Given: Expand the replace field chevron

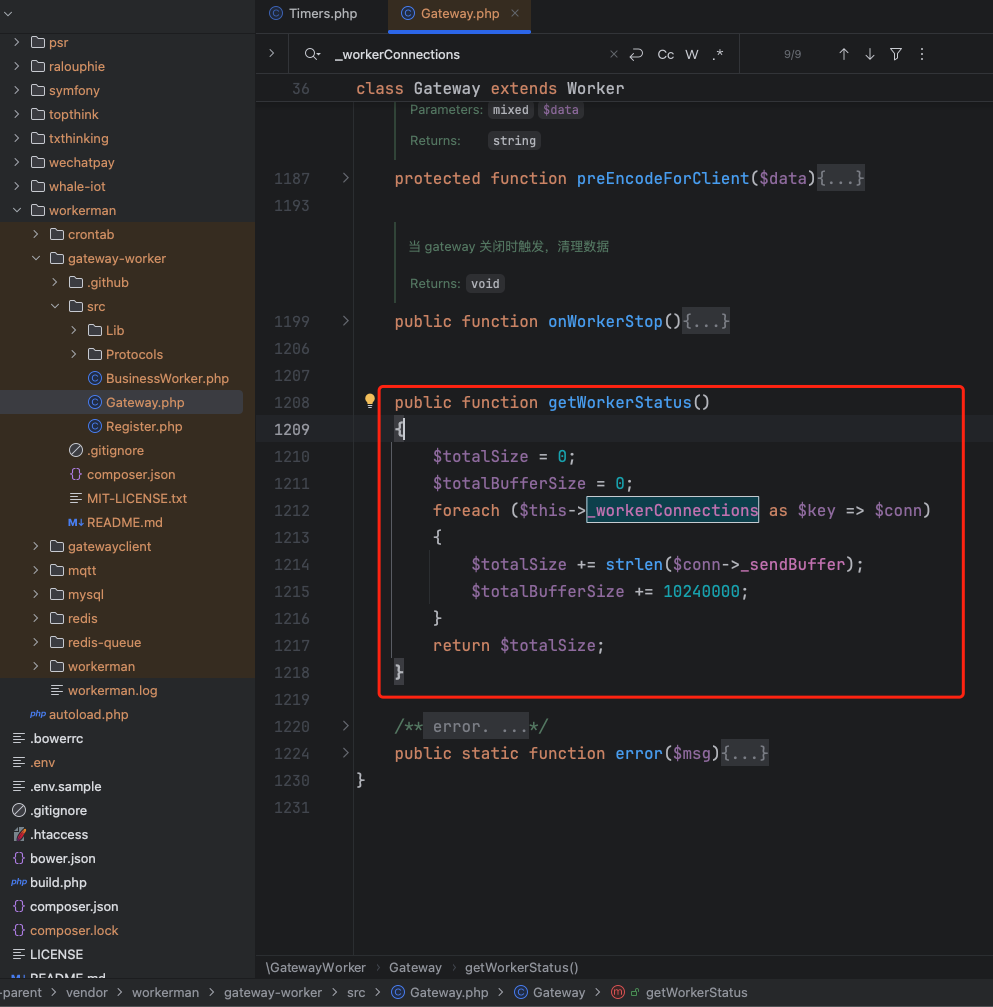Looking at the screenshot, I should coord(271,54).
